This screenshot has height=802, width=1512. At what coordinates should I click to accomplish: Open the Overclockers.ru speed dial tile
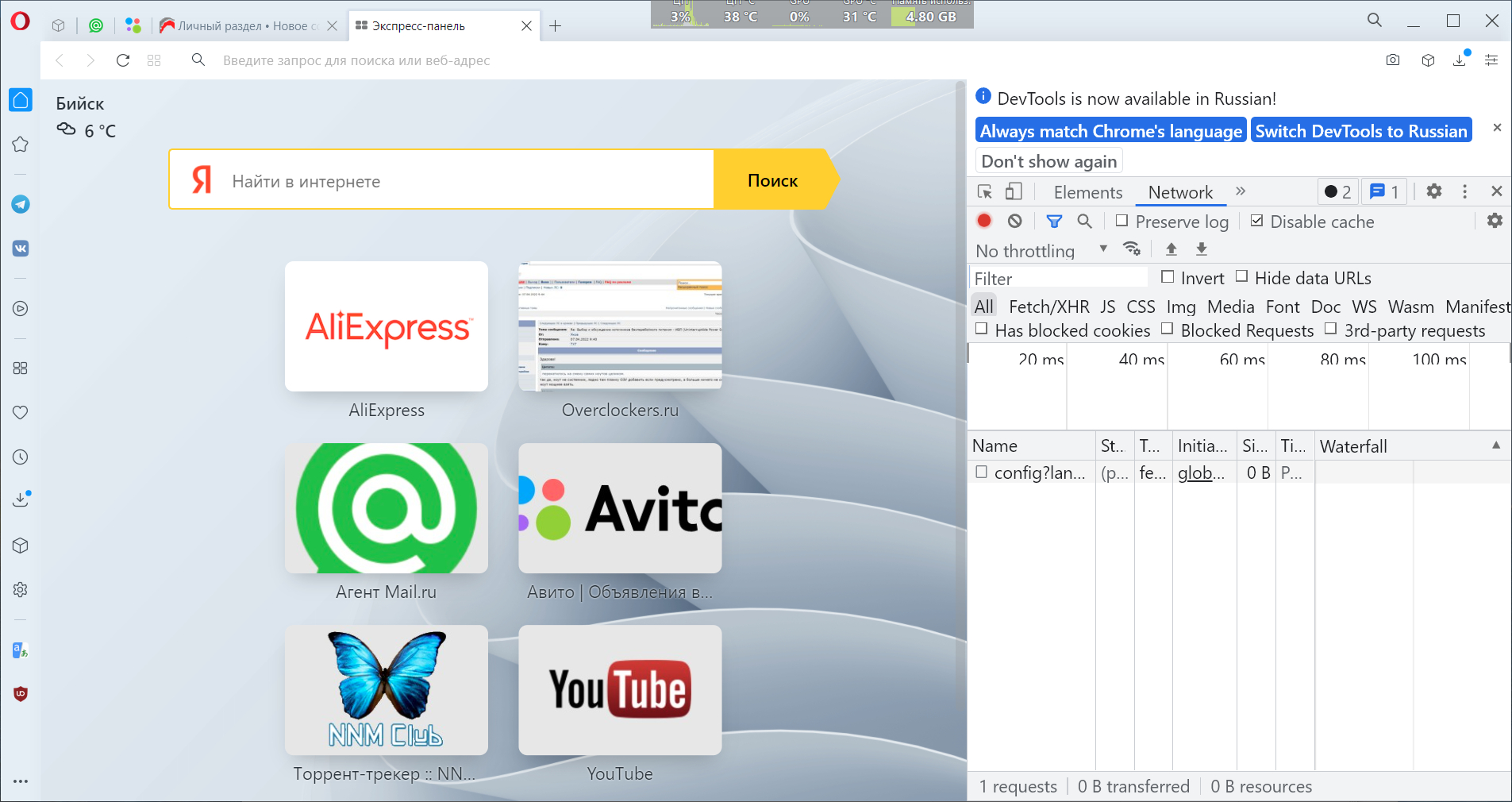point(620,326)
